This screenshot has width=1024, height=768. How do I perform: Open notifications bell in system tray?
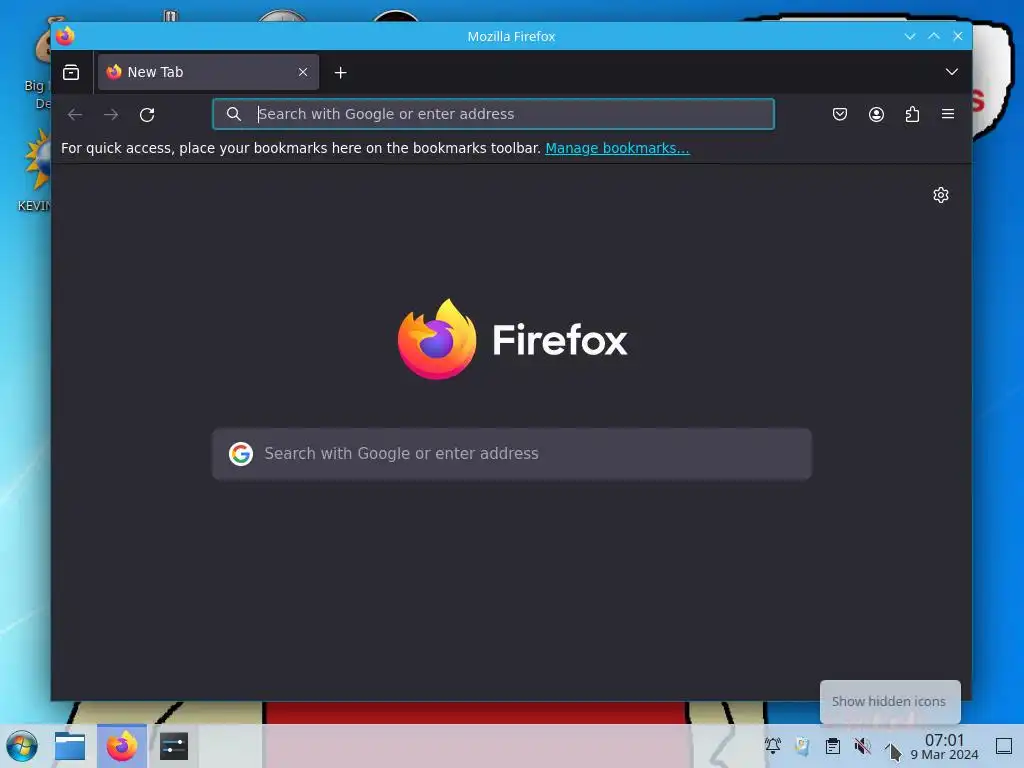pos(773,745)
